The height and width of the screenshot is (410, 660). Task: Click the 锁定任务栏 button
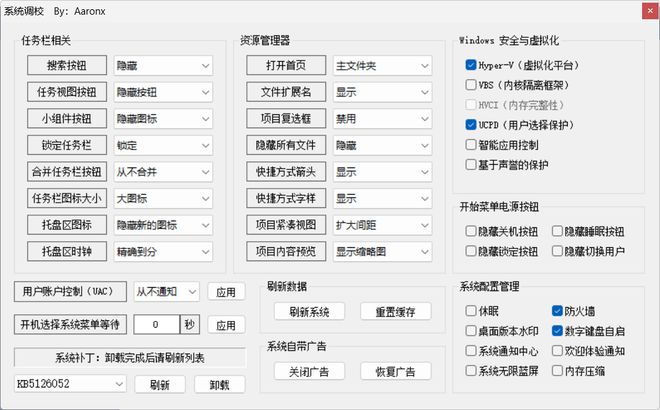pos(67,145)
